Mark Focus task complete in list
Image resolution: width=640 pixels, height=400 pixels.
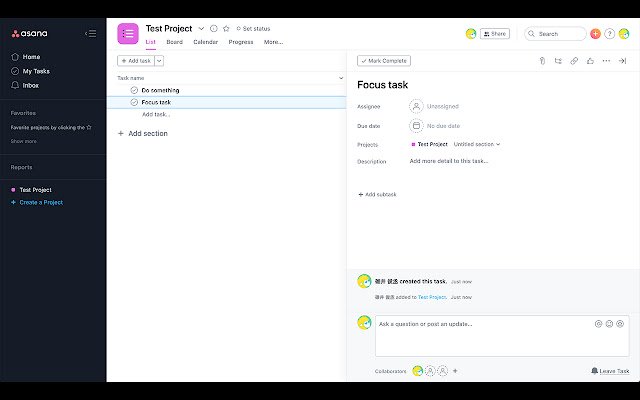click(134, 102)
